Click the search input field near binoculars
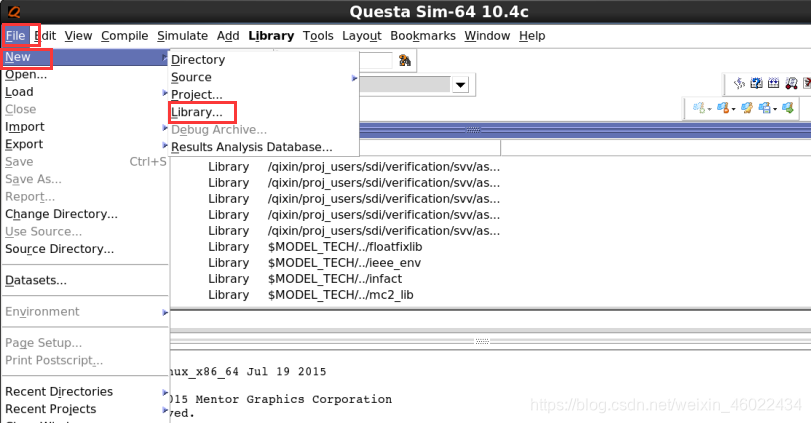This screenshot has width=811, height=423. tap(376, 61)
